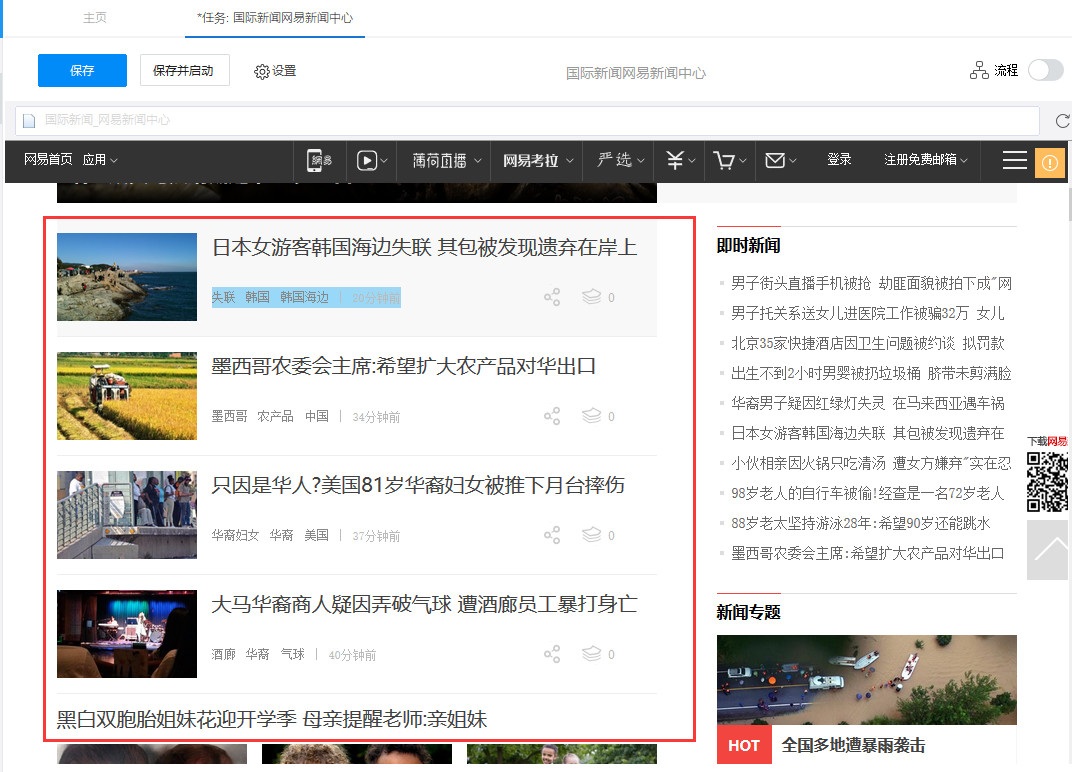Click the back-to-top arrow button

click(x=1047, y=550)
